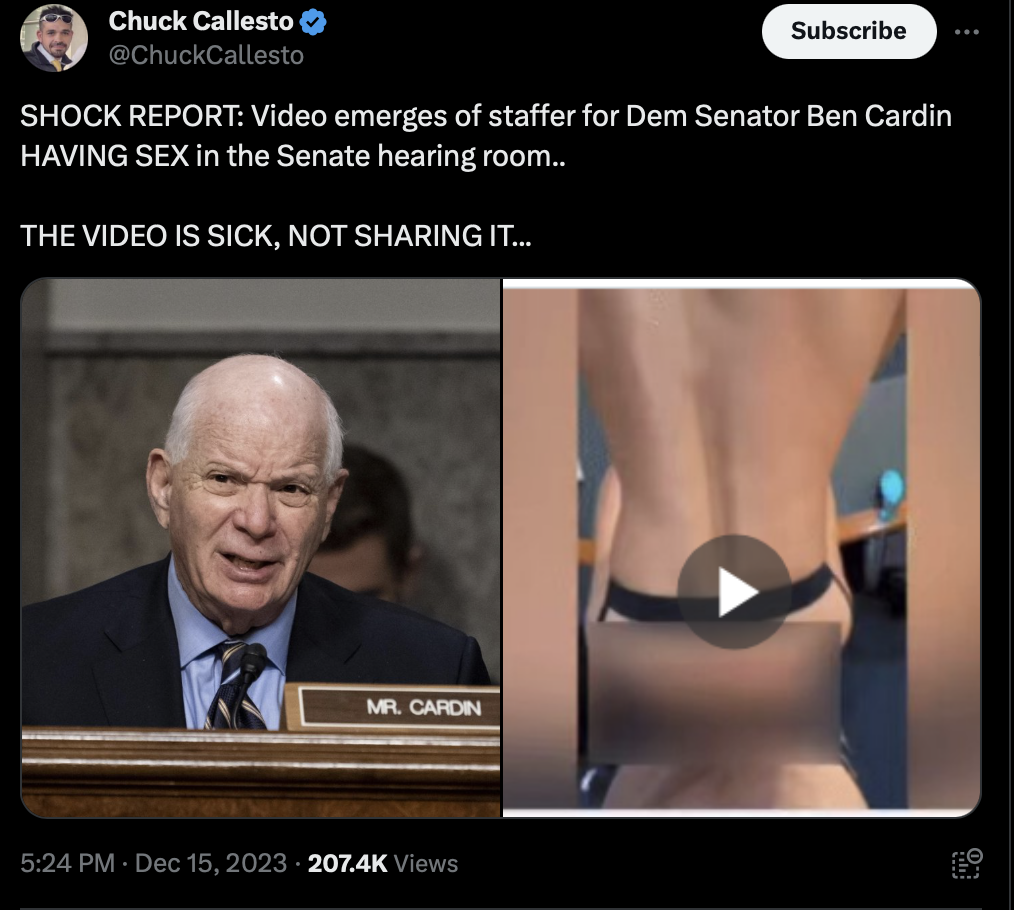This screenshot has width=1014, height=910.
Task: Open Chuck Callesto's profile avatar
Action: tap(54, 38)
